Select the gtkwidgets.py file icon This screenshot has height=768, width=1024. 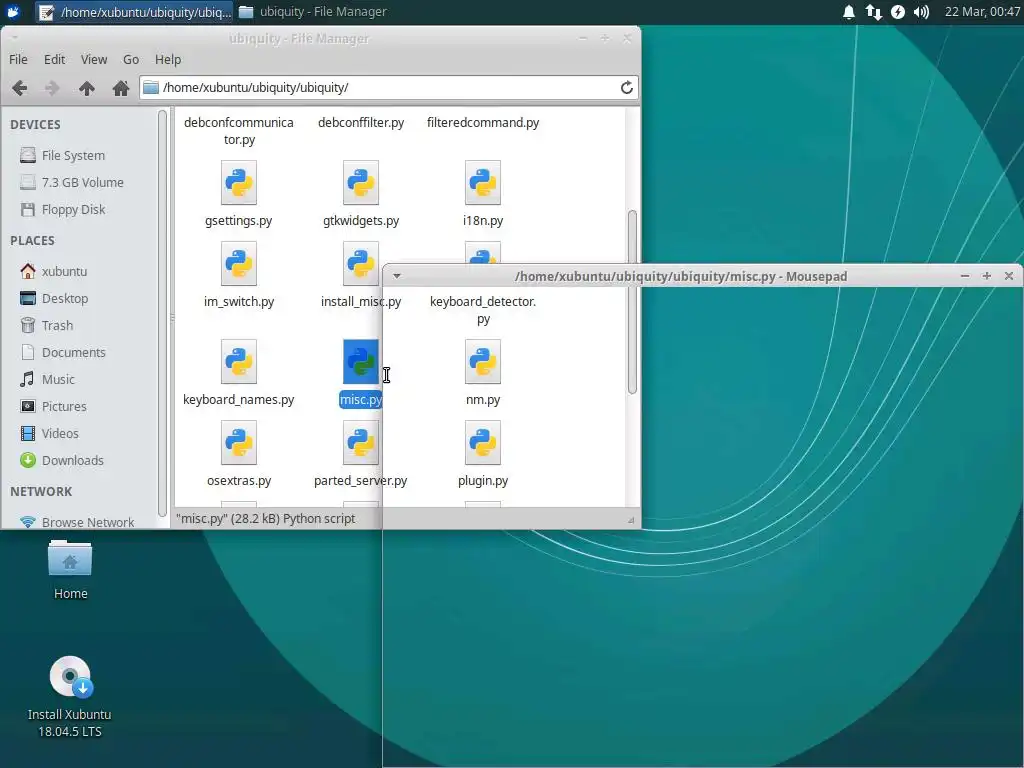pos(360,183)
